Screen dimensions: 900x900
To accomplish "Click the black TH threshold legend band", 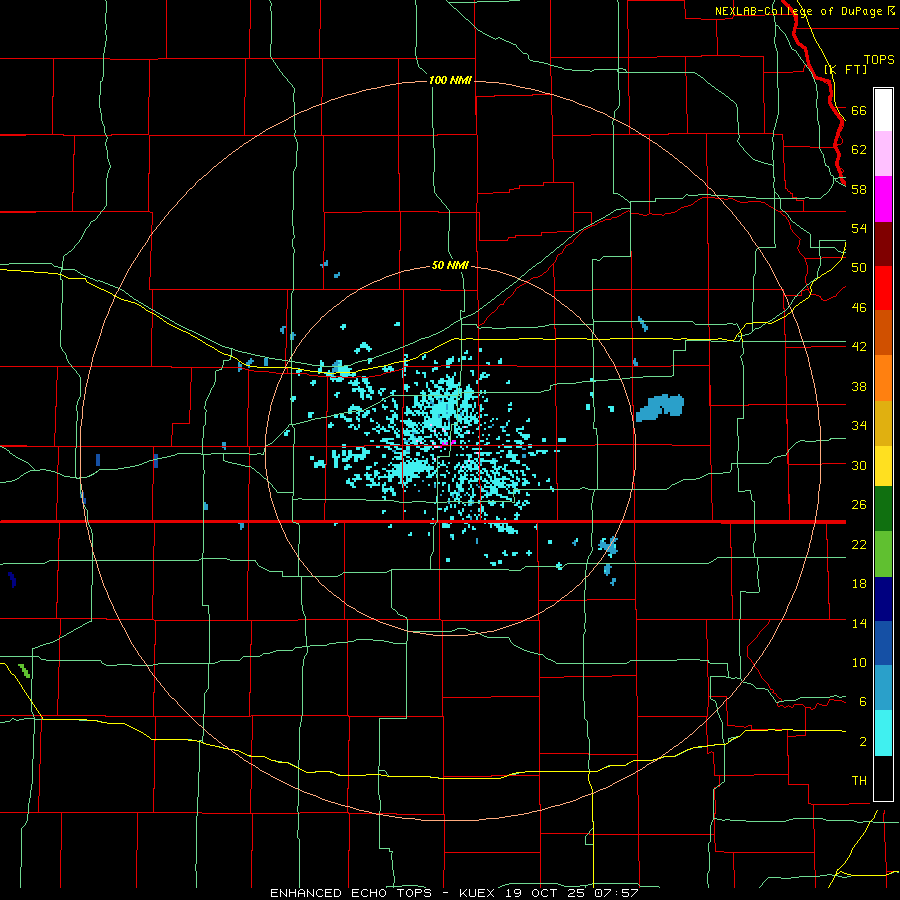I will [x=883, y=778].
